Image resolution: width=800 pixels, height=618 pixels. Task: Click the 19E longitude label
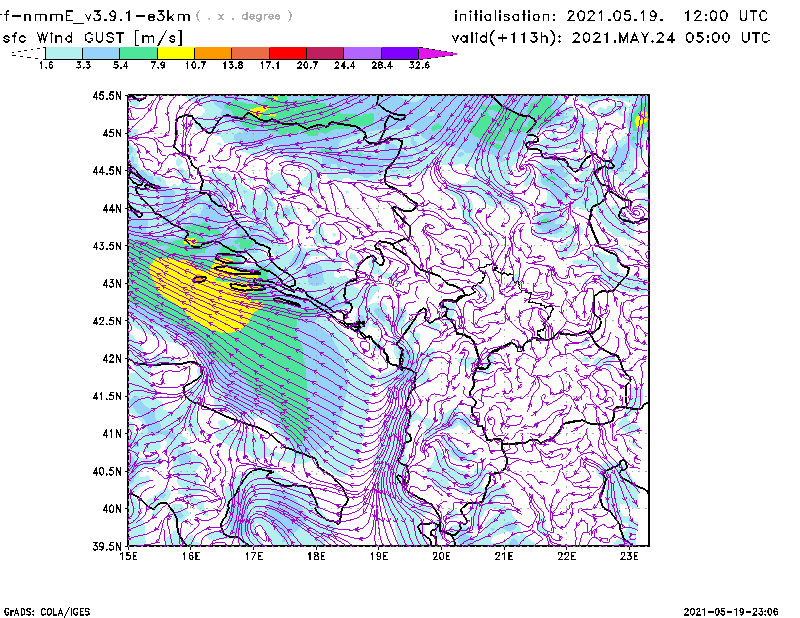point(379,556)
